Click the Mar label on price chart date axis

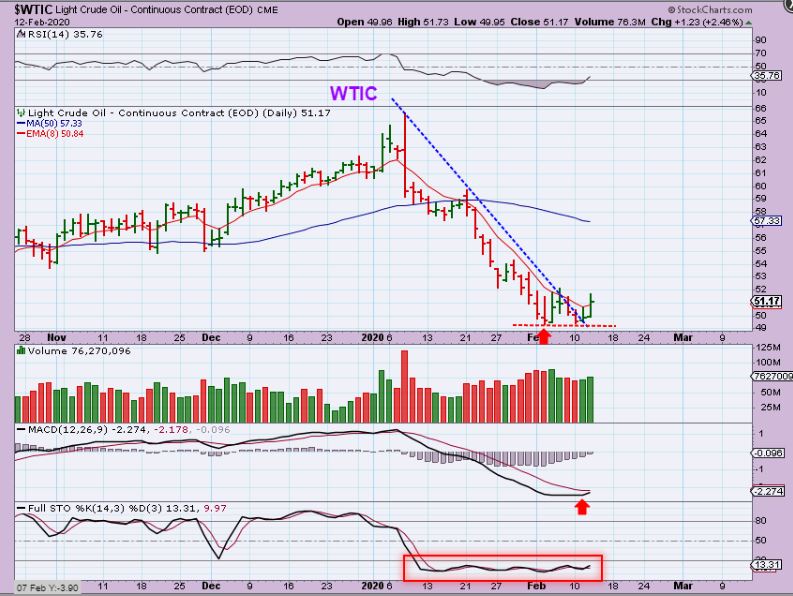coord(683,337)
